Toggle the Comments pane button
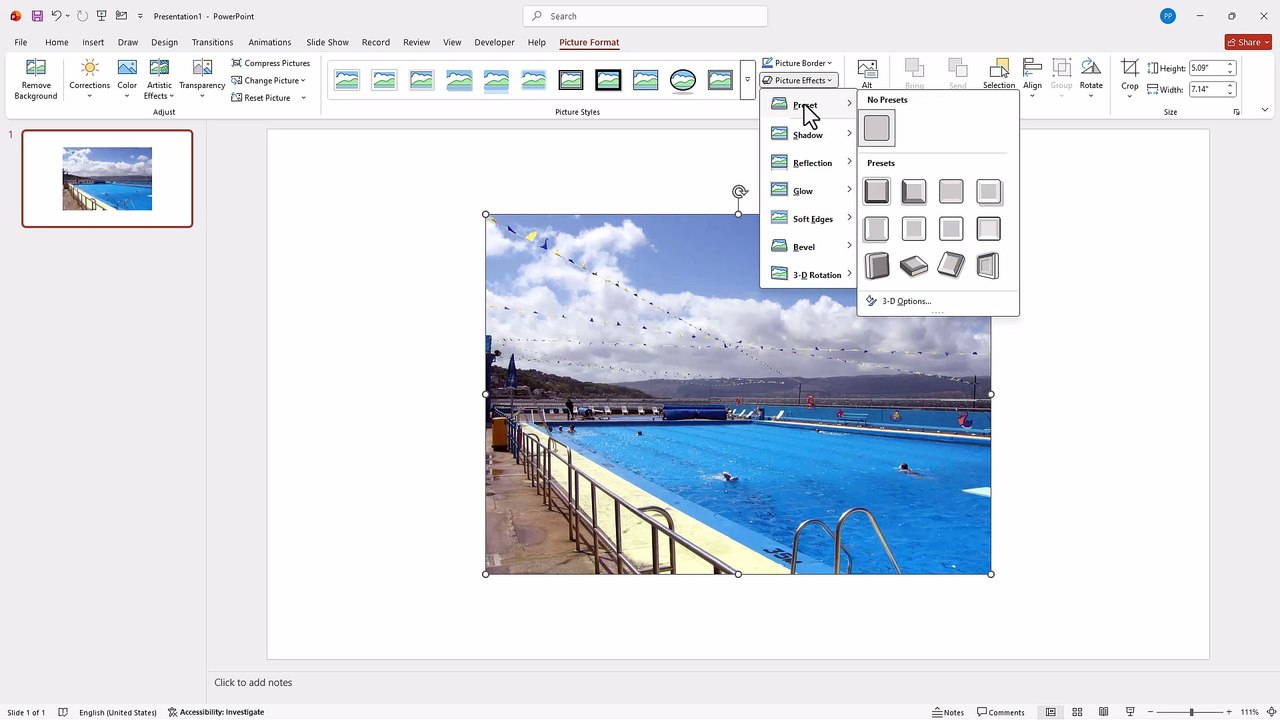This screenshot has height=720, width=1280. point(999,712)
